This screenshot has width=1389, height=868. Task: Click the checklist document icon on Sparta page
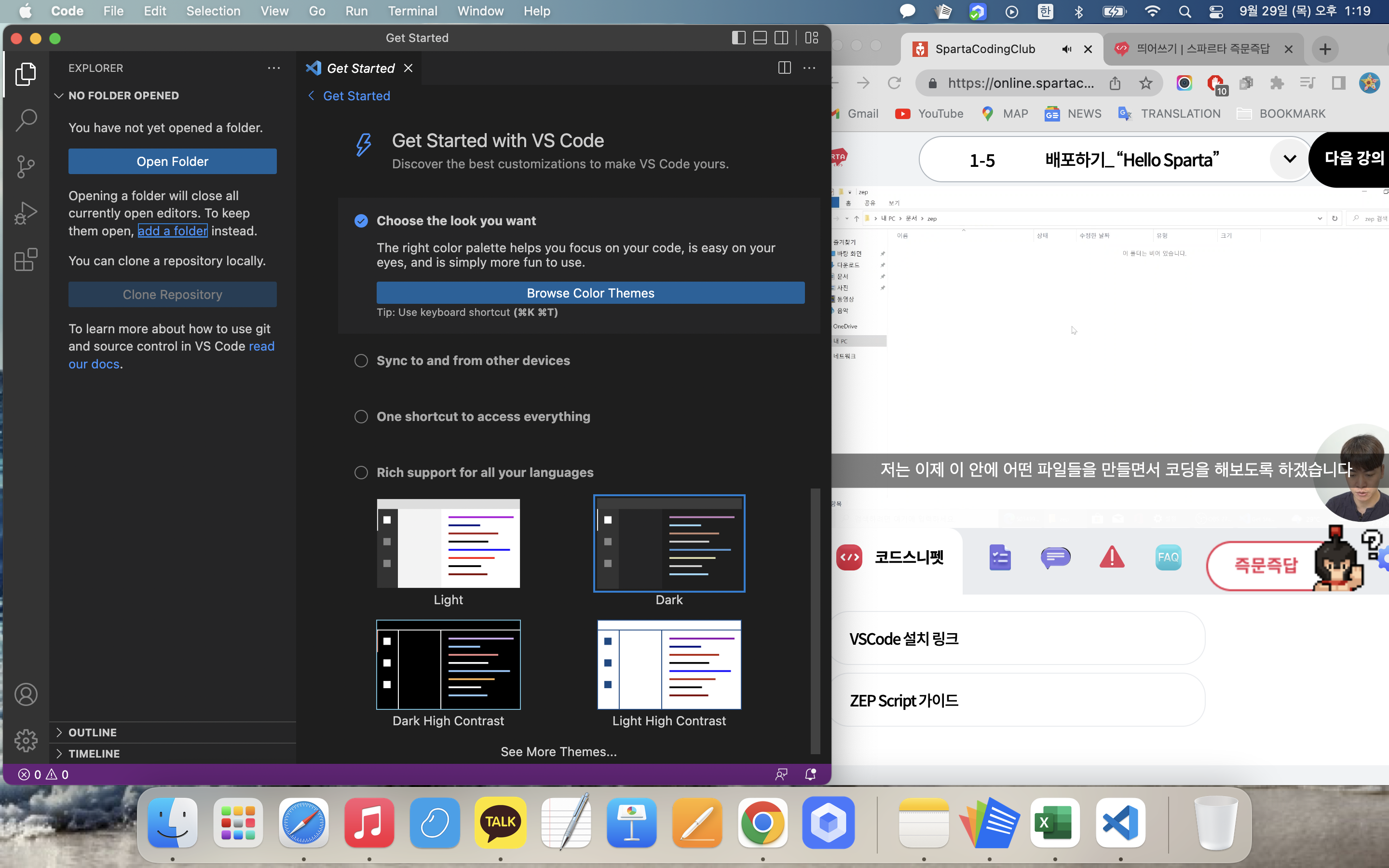click(1000, 557)
